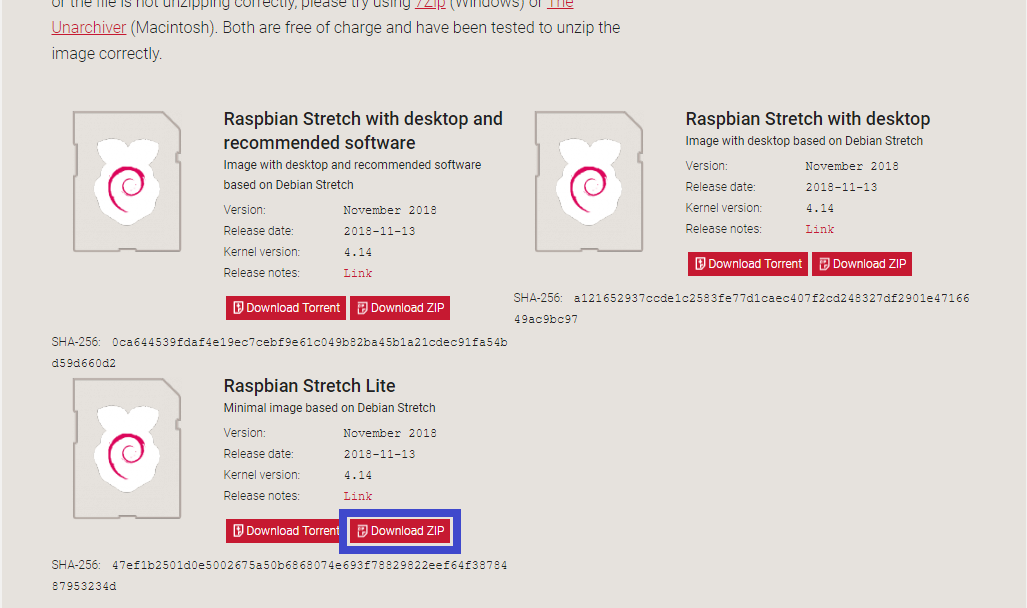The height and width of the screenshot is (608, 1027).
Task: Click SHA-256 hash starting 47ef1b2501
Action: coord(280,575)
